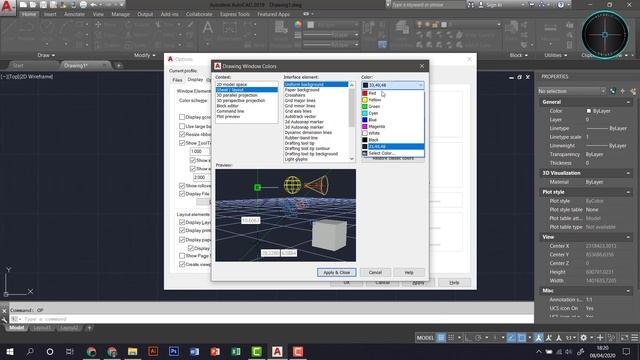This screenshot has width=640, height=360.
Task: Collapse the Plot style section
Action: (628, 192)
